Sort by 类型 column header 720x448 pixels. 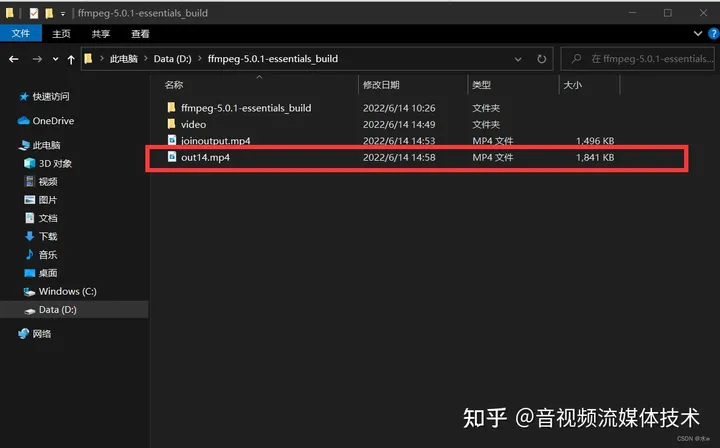pyautogui.click(x=482, y=85)
